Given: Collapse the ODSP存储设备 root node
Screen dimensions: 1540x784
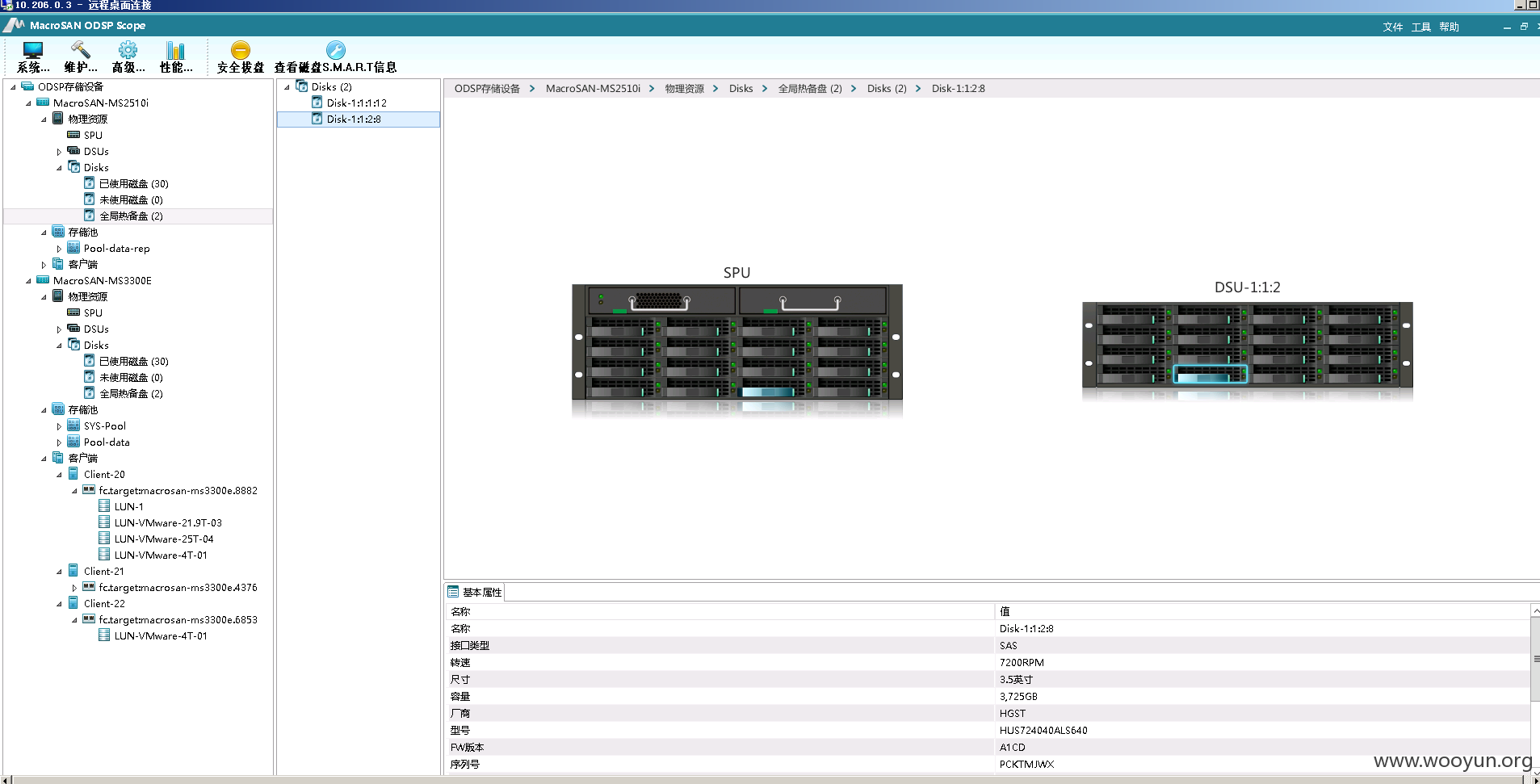Looking at the screenshot, I should tap(13, 87).
